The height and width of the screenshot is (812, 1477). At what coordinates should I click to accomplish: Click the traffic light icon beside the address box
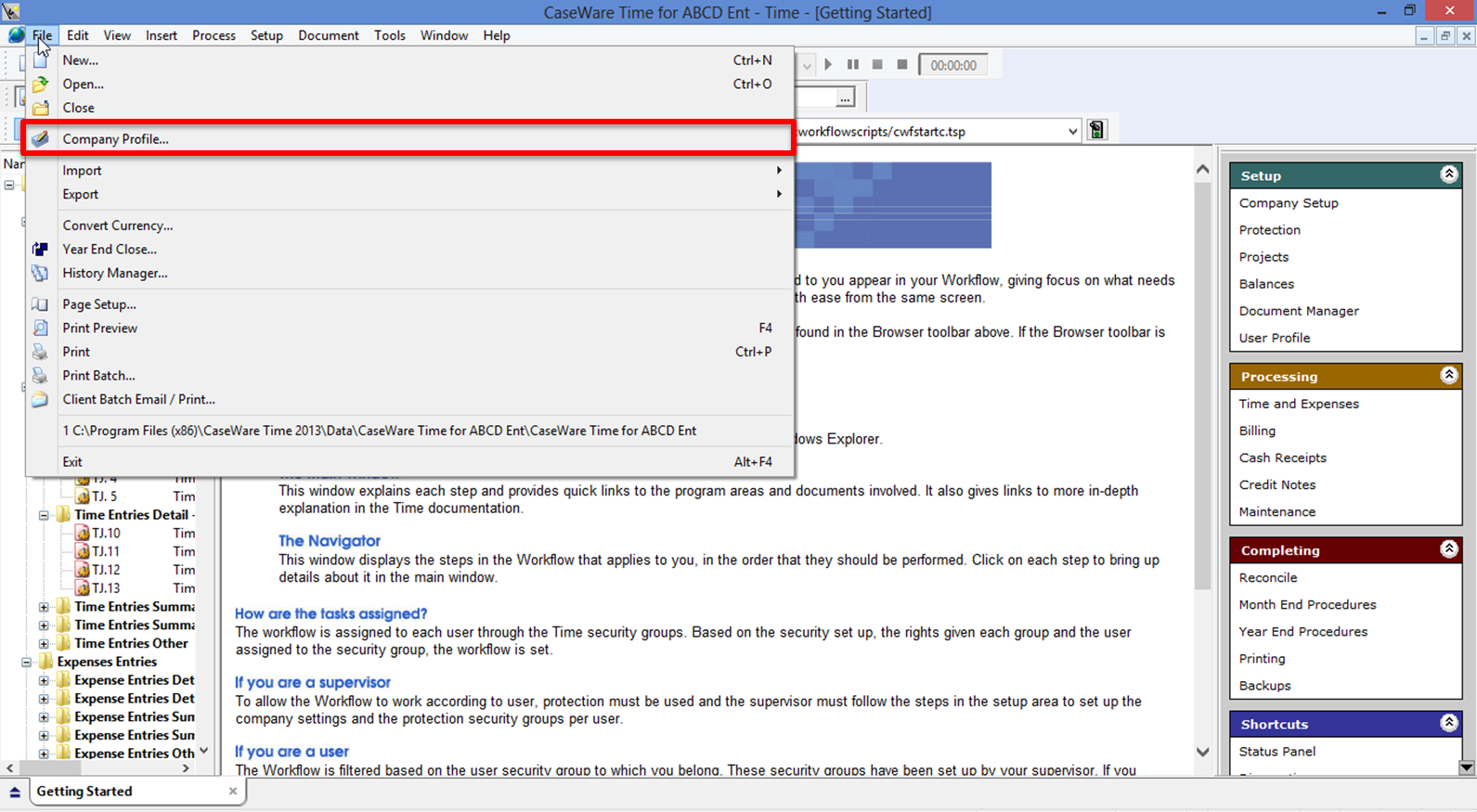click(1096, 131)
